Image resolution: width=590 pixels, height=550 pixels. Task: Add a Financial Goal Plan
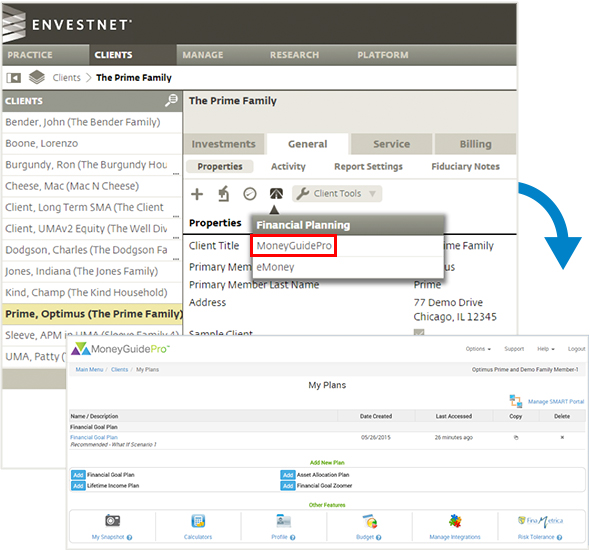[x=78, y=475]
